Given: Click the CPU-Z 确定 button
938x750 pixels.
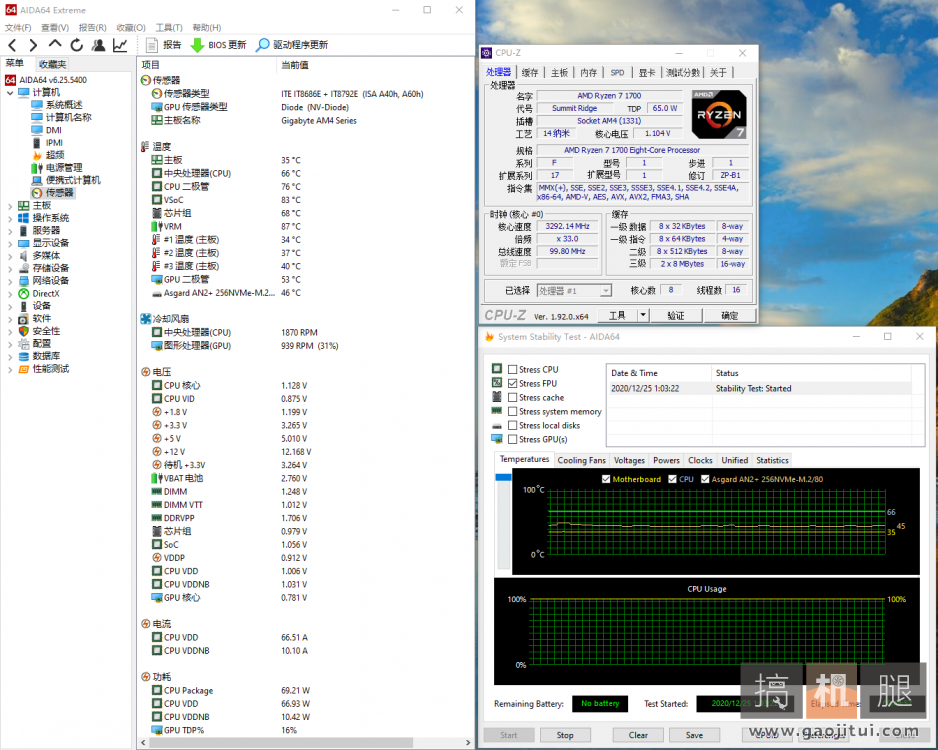Looking at the screenshot, I should pos(730,315).
